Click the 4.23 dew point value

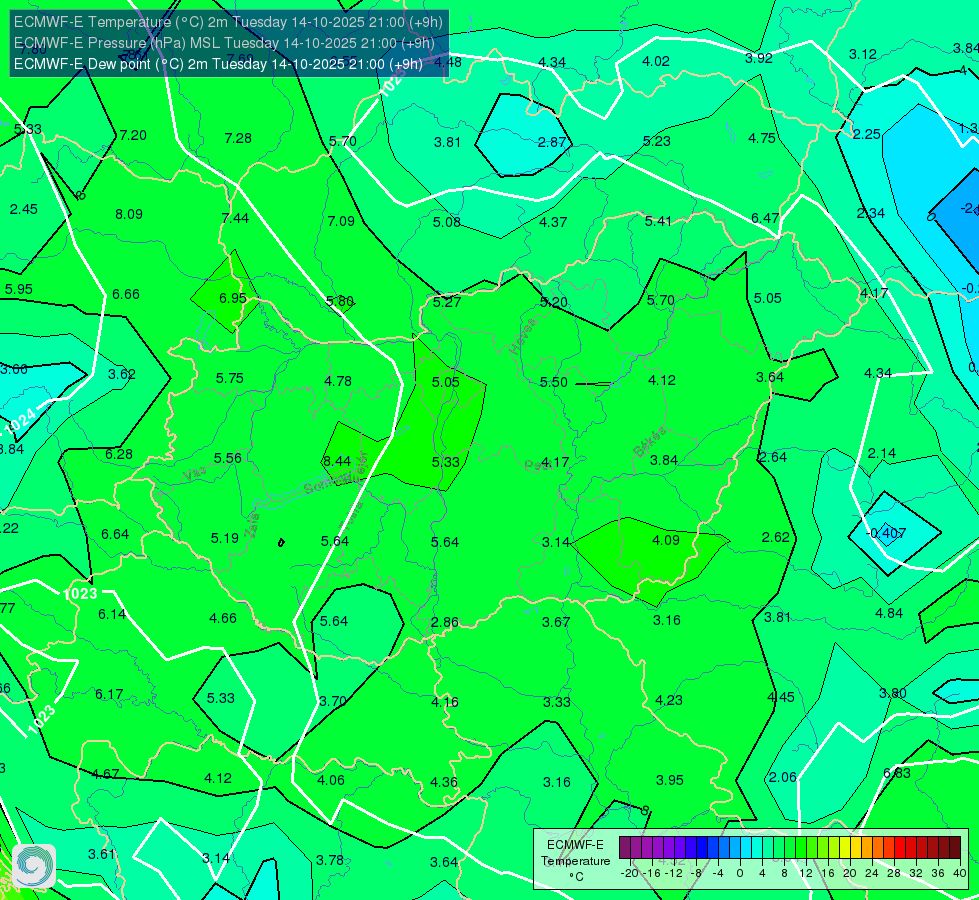[x=669, y=701]
